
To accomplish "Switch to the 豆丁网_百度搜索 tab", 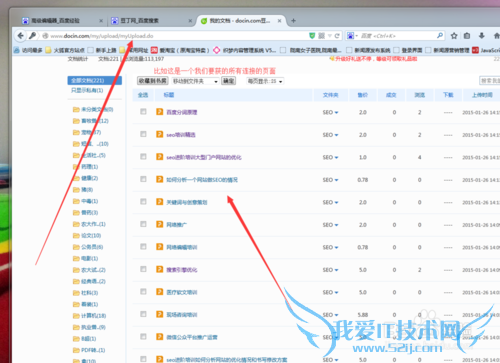I will point(151,21).
